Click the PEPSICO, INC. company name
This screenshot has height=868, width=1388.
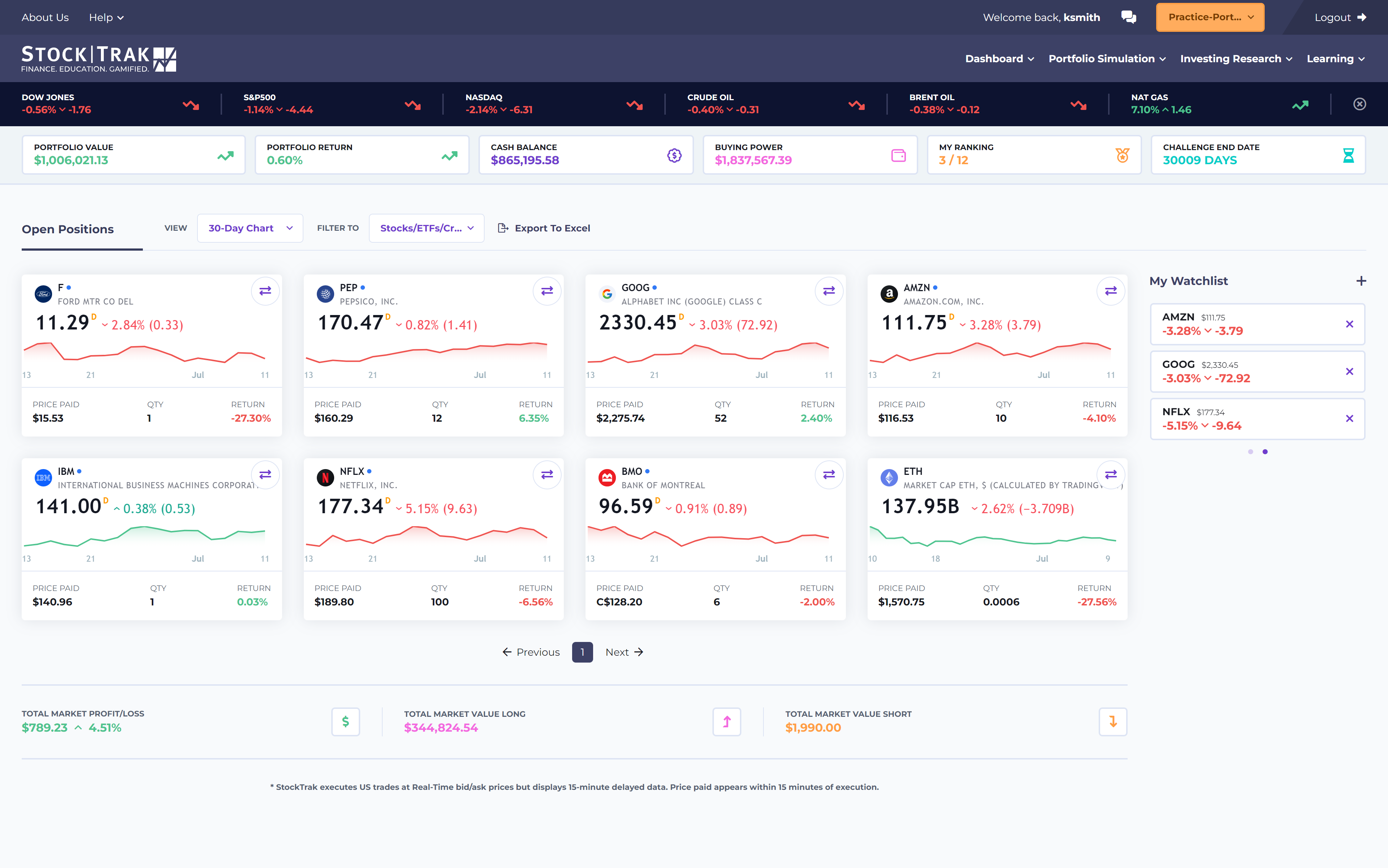coord(369,301)
